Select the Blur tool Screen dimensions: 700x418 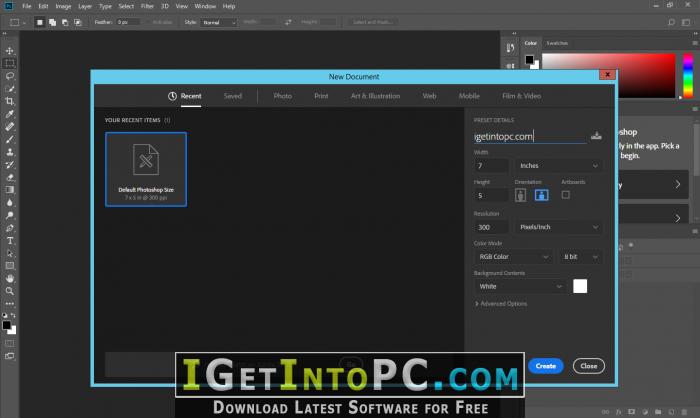(x=9, y=202)
